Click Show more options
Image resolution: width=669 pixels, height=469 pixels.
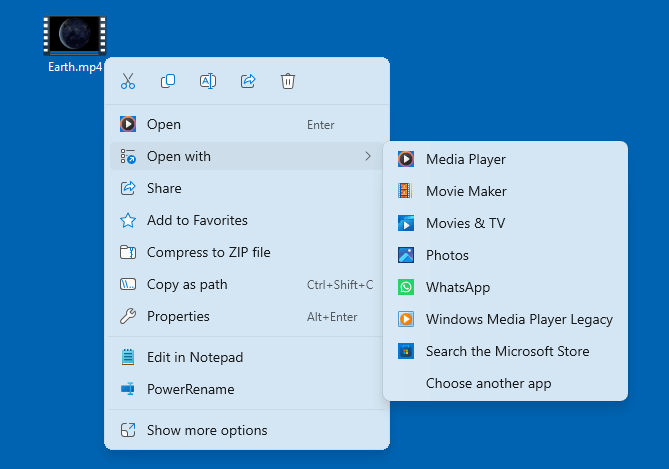(x=247, y=430)
